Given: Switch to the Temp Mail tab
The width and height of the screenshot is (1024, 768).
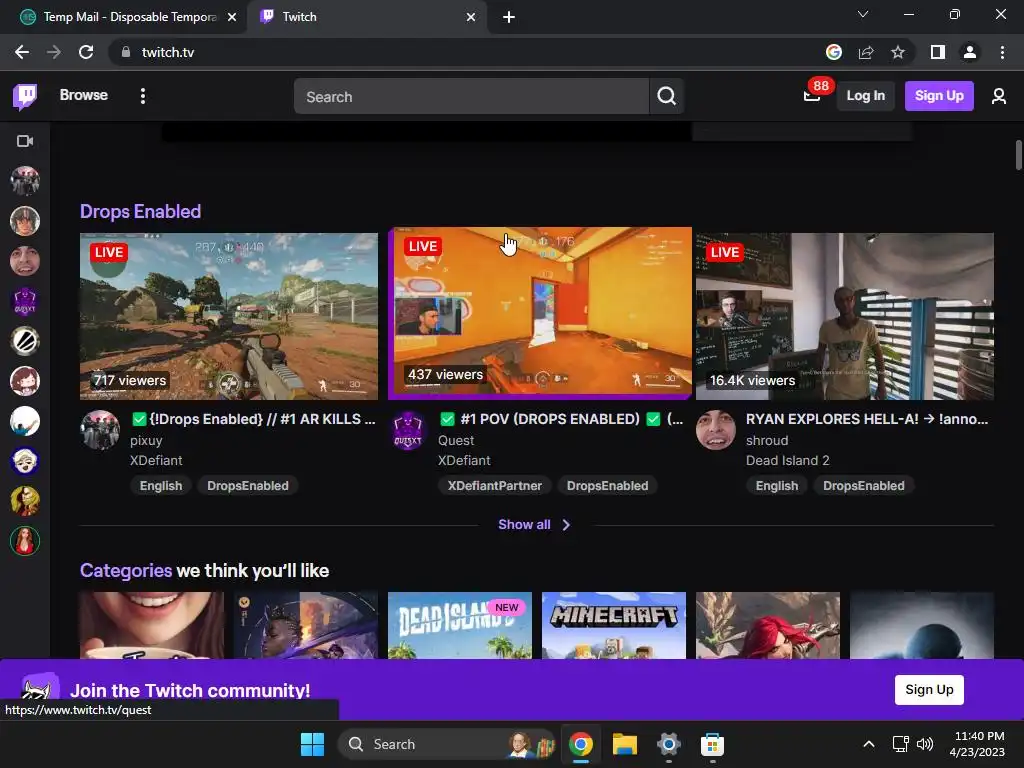Looking at the screenshot, I should click(123, 17).
